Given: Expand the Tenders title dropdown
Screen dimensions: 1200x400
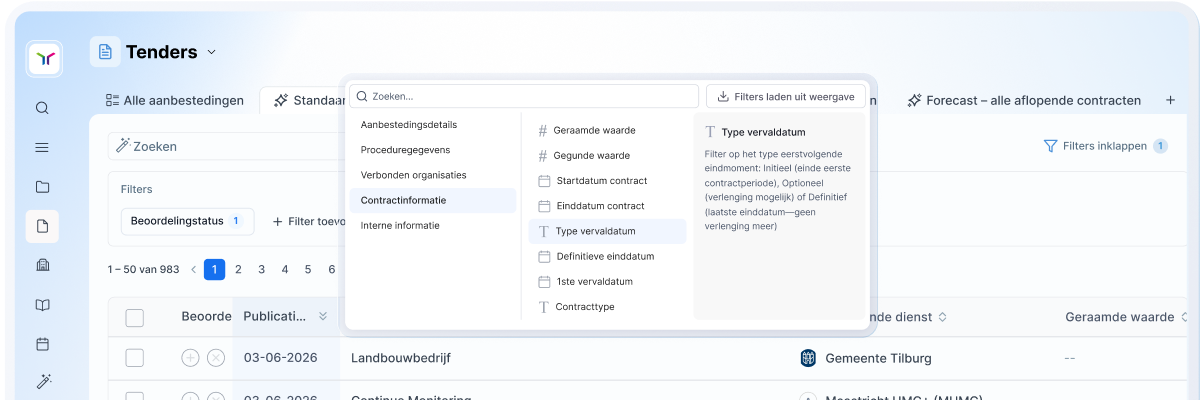Looking at the screenshot, I should [x=211, y=52].
